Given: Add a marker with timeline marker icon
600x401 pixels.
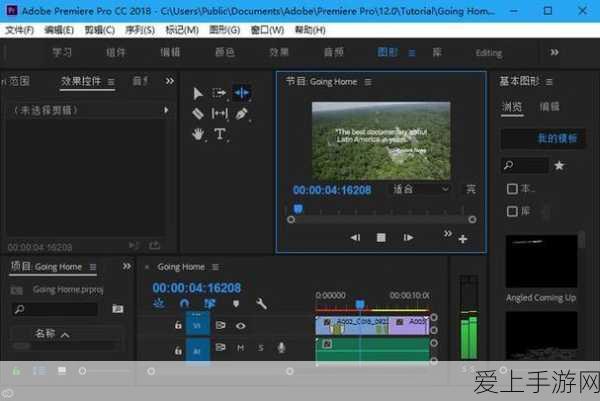Looking at the screenshot, I should click(x=236, y=304).
